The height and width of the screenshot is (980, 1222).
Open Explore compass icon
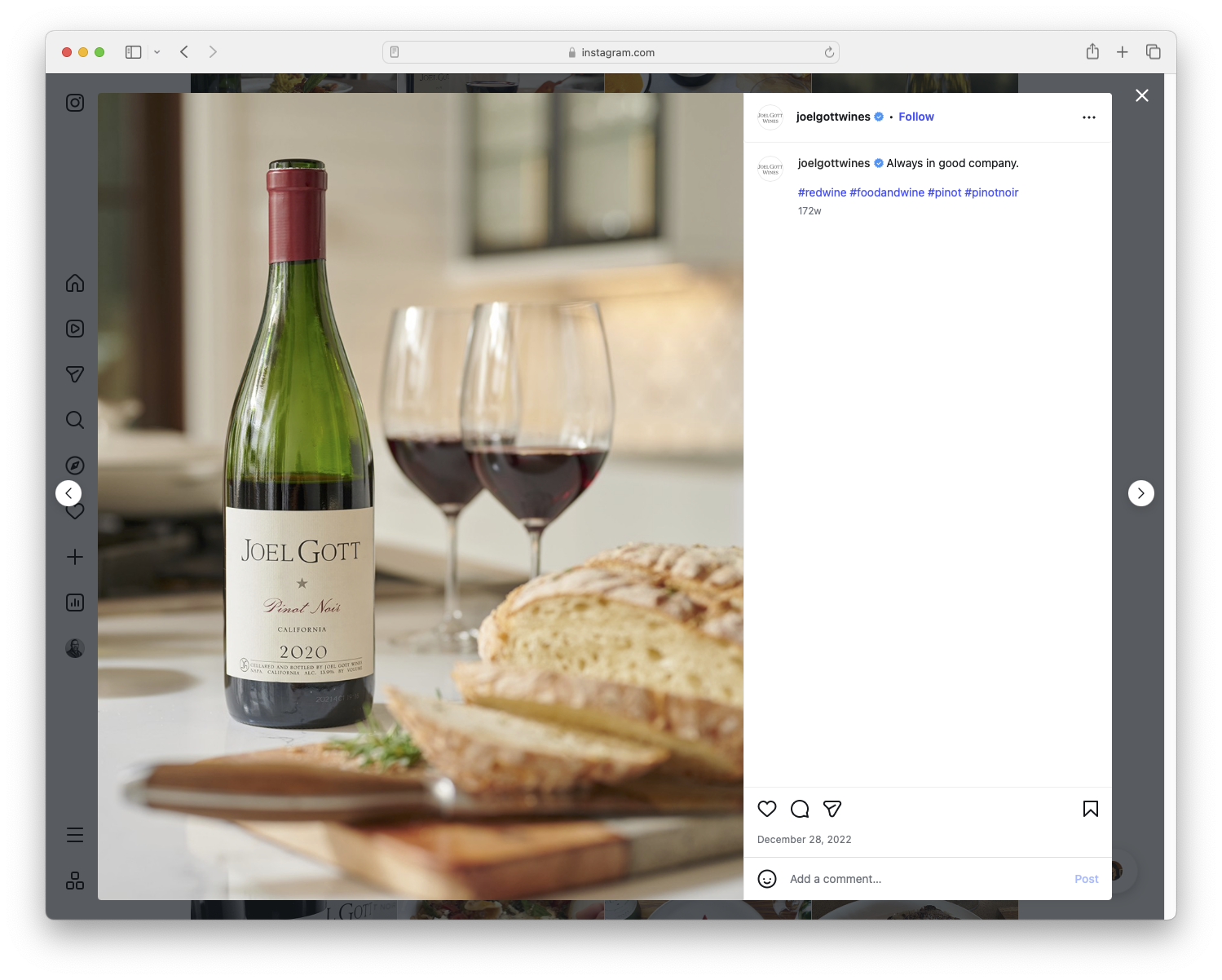(75, 466)
